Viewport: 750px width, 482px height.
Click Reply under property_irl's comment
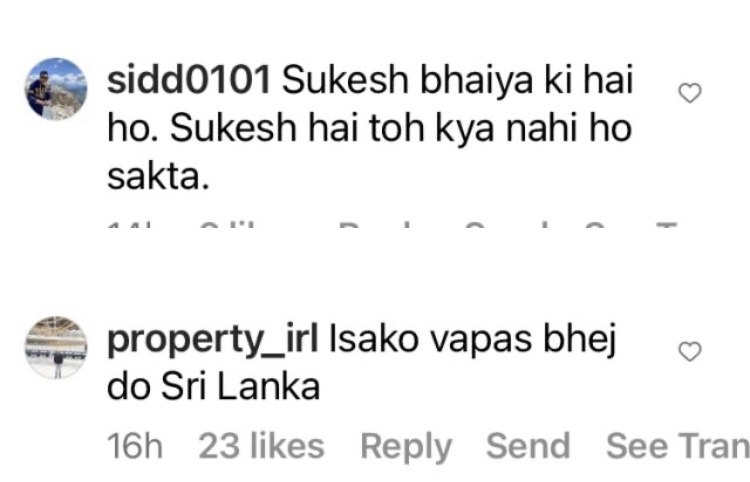[x=406, y=446]
